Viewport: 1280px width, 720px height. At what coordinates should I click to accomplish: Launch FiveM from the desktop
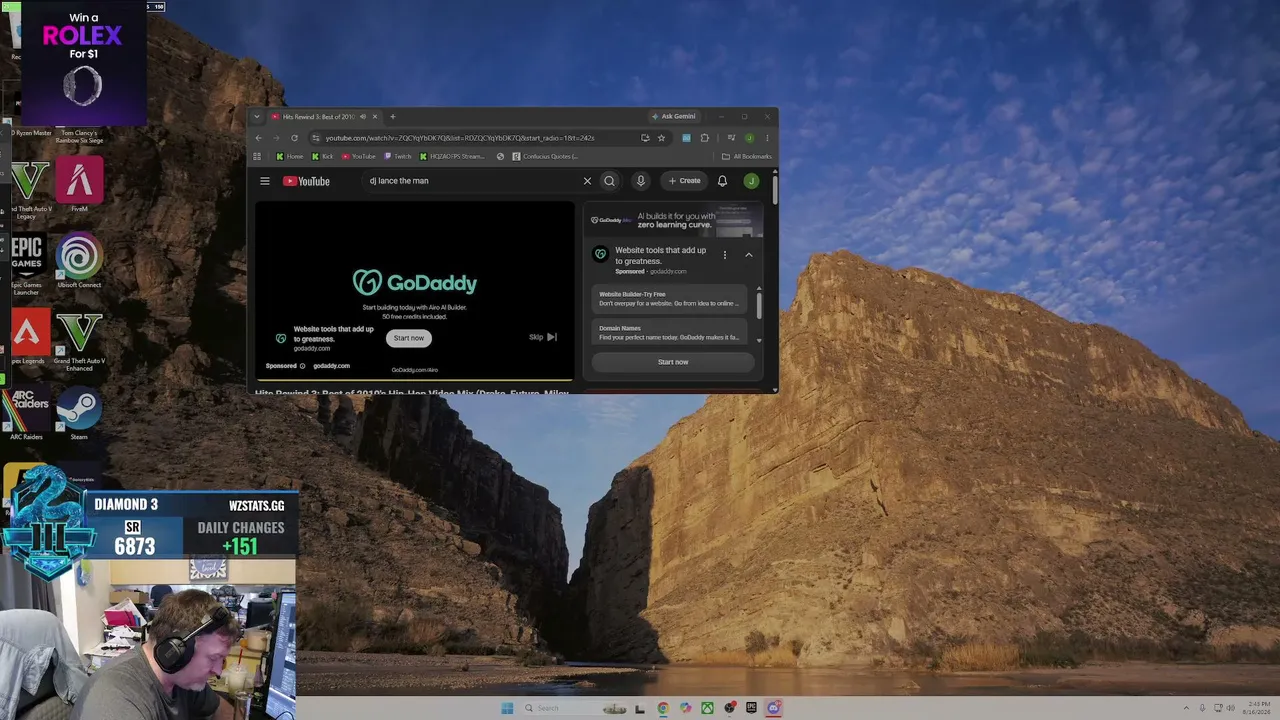pos(79,184)
